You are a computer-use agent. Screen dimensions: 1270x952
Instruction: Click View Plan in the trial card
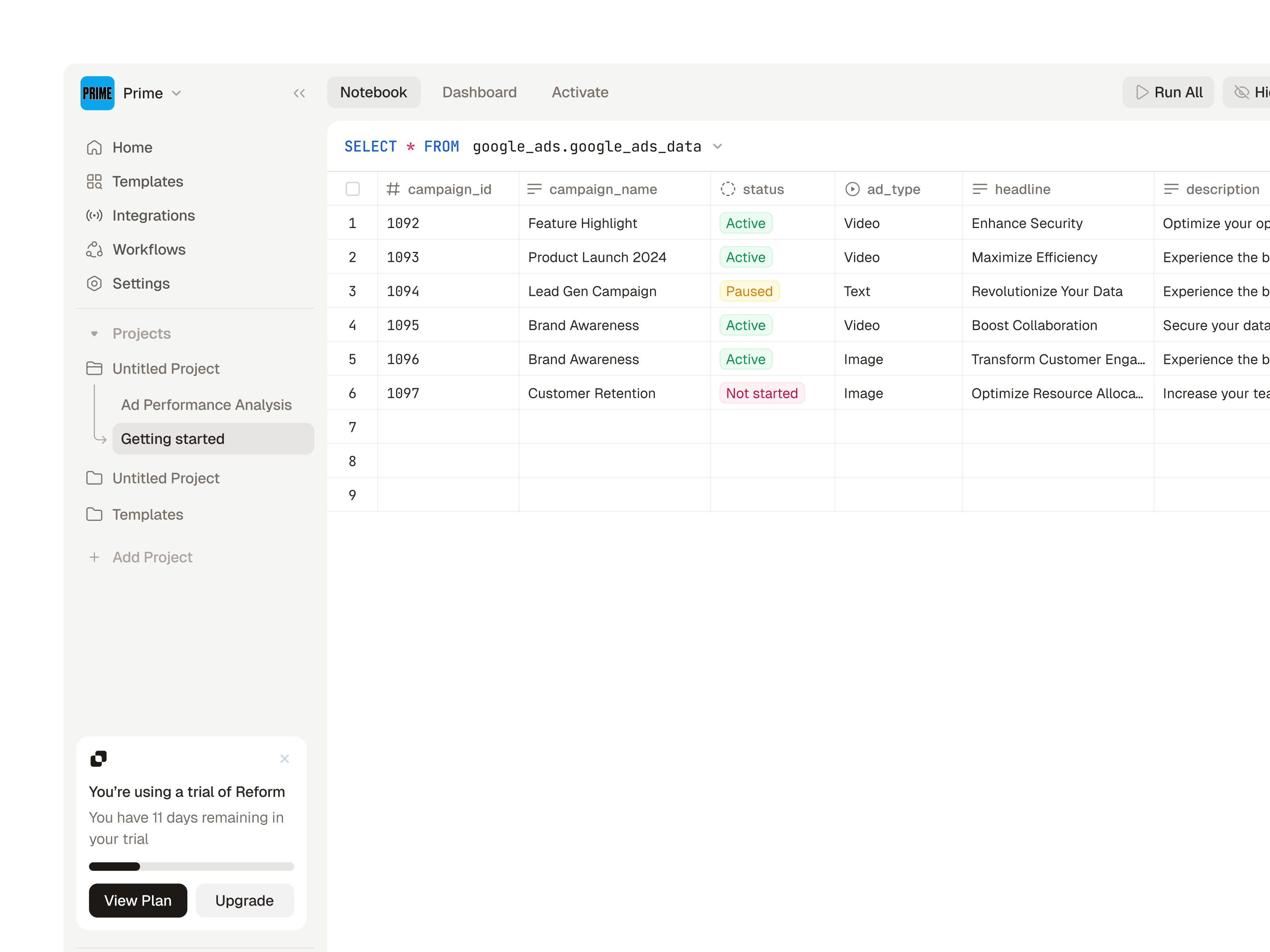point(138,900)
